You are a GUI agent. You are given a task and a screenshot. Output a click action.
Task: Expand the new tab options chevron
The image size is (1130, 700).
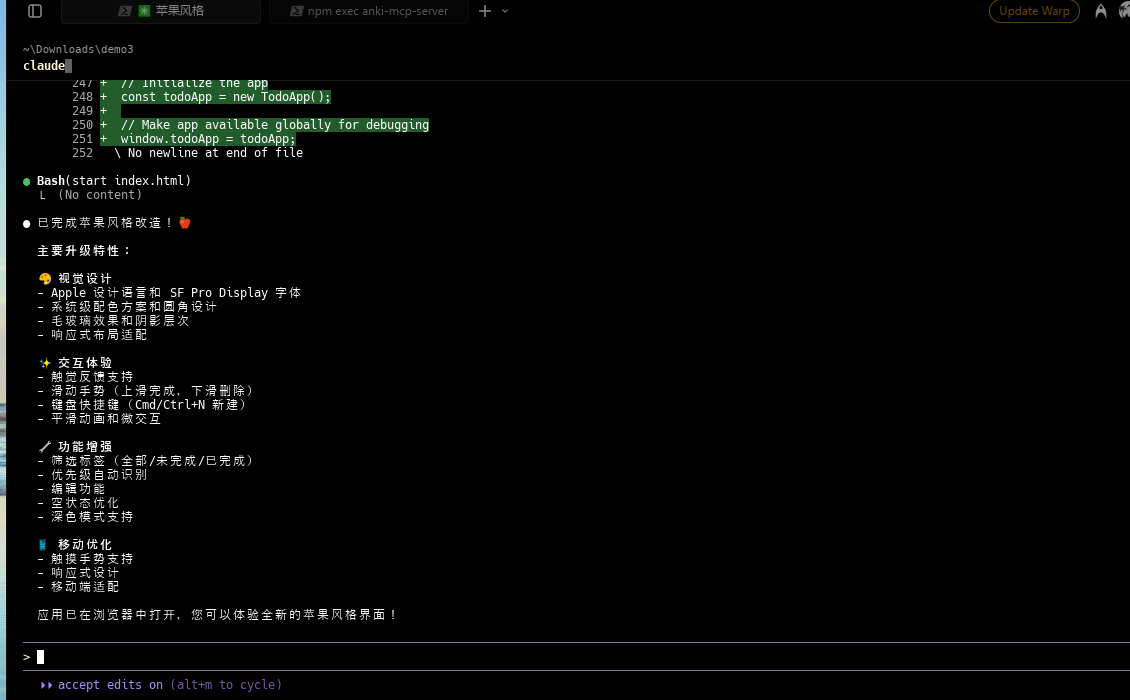click(505, 11)
